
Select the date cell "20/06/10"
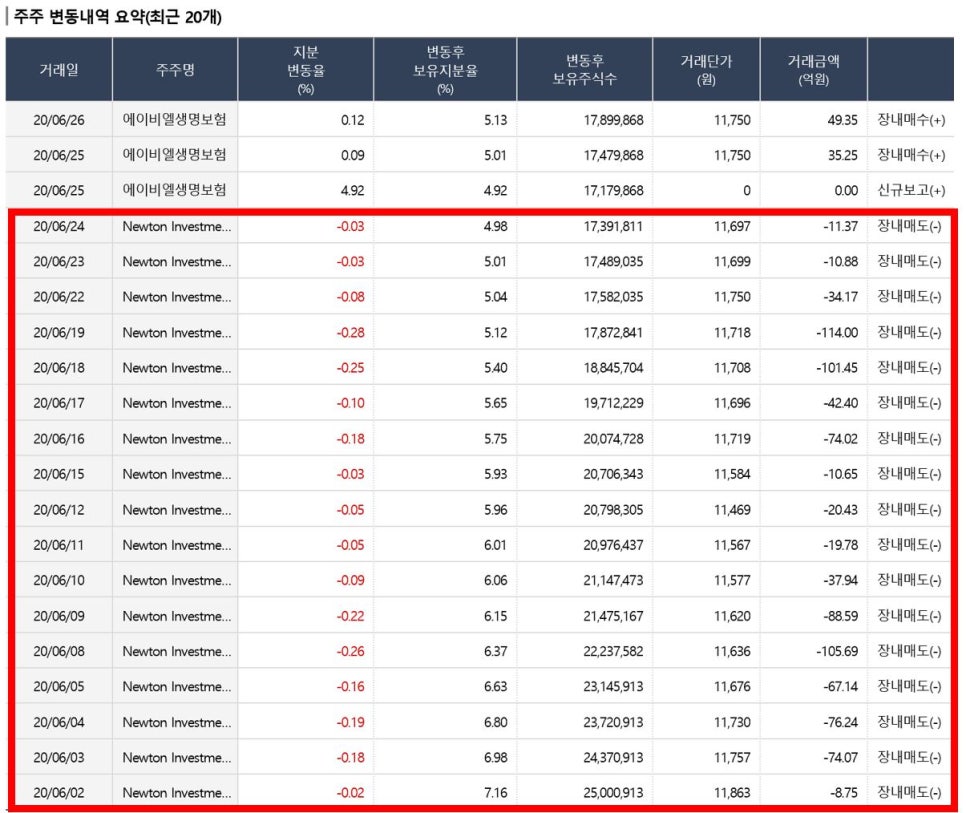(59, 580)
